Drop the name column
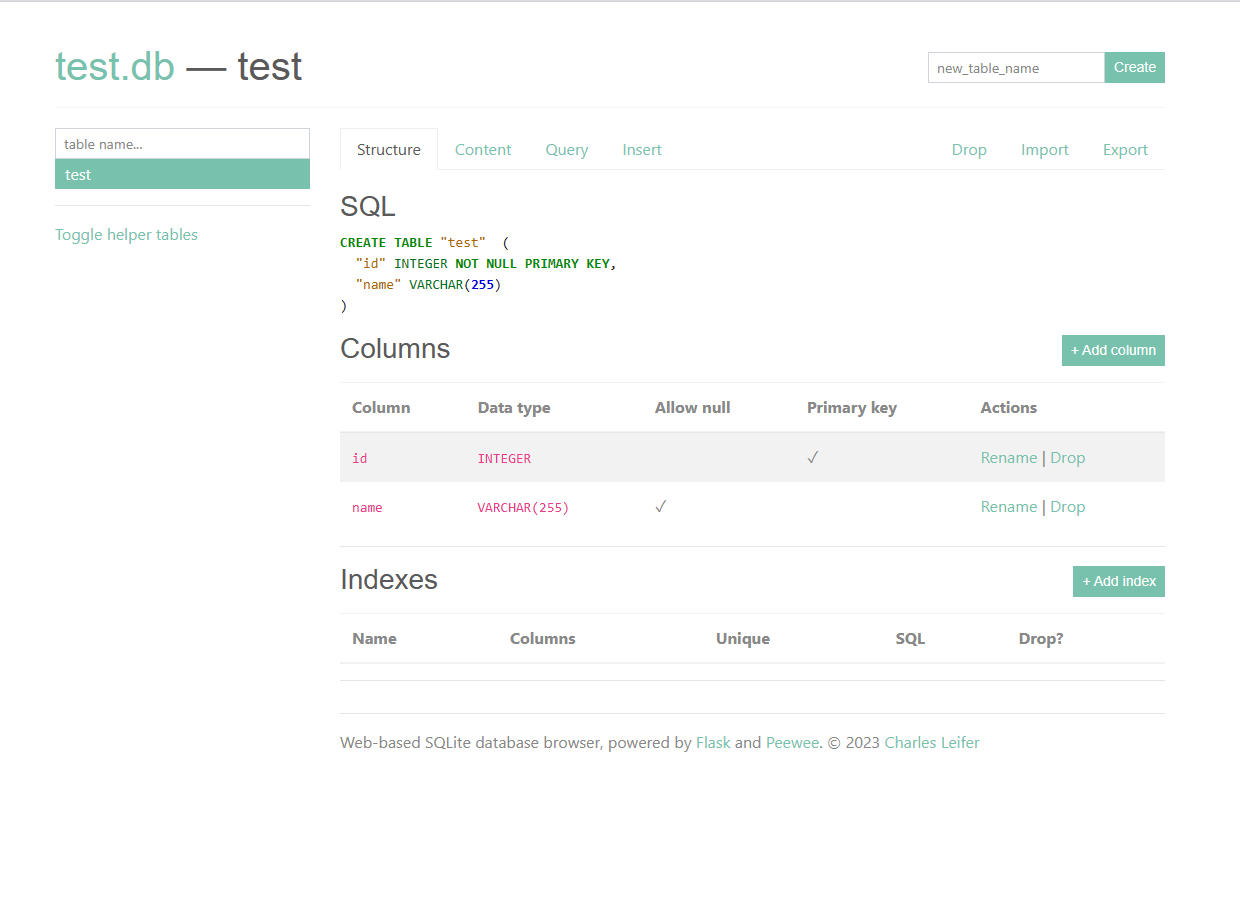 (1067, 506)
